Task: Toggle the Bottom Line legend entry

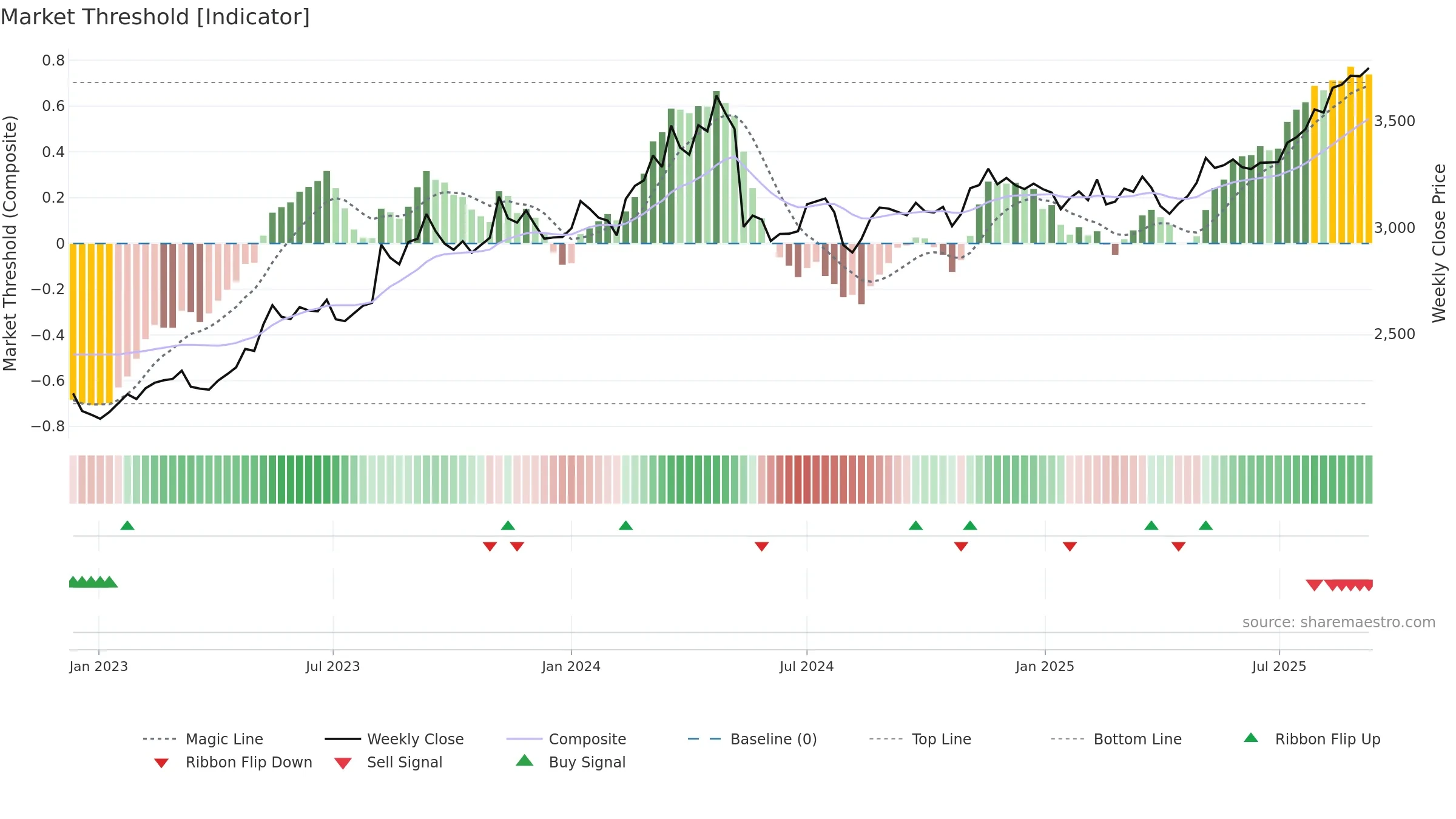Action: point(1116,739)
